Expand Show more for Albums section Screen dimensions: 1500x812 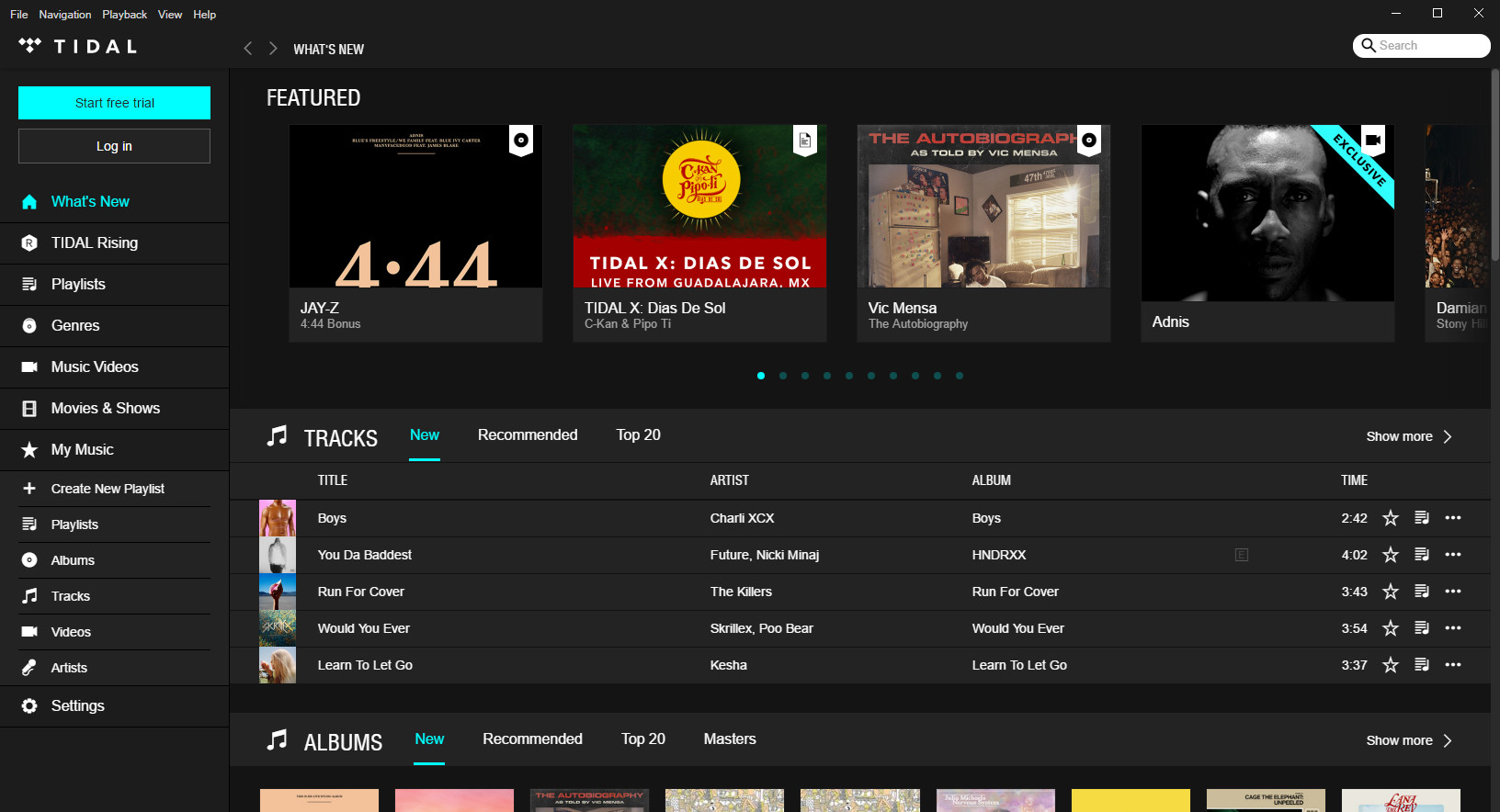[x=1409, y=741]
